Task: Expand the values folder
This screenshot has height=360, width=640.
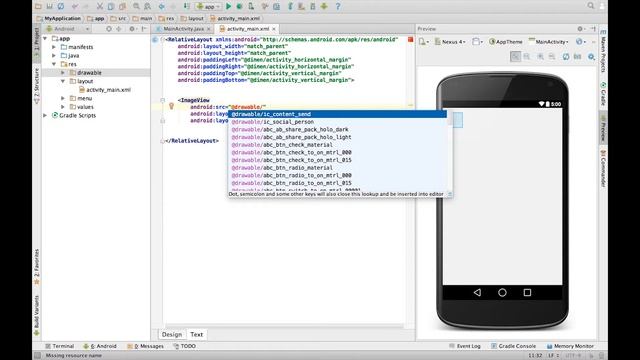Action: pyautogui.click(x=63, y=107)
